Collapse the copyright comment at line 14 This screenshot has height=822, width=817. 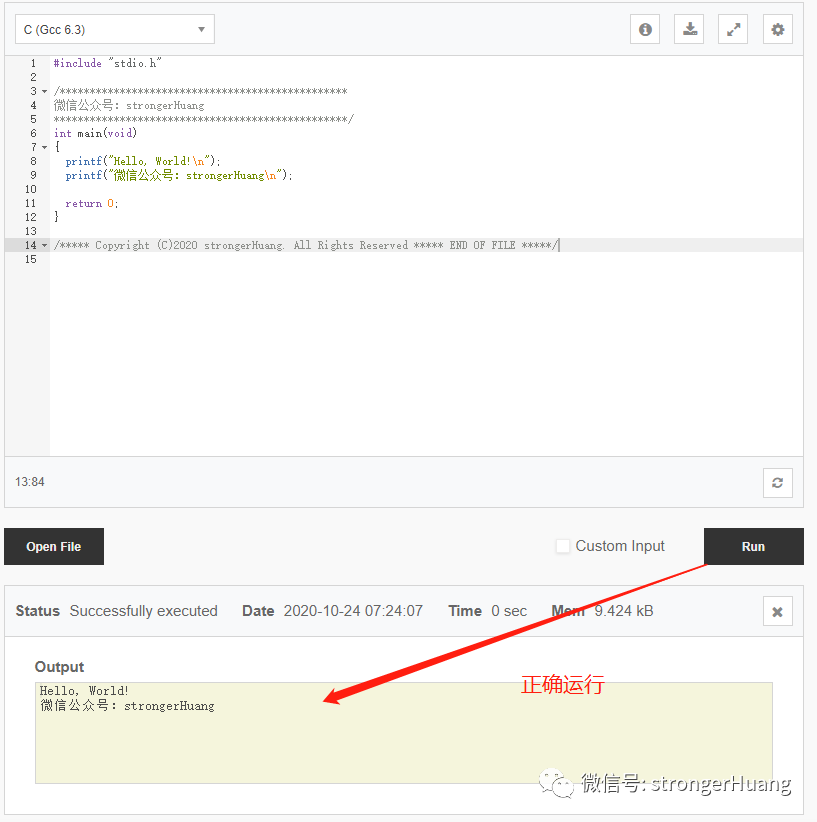pyautogui.click(x=45, y=245)
